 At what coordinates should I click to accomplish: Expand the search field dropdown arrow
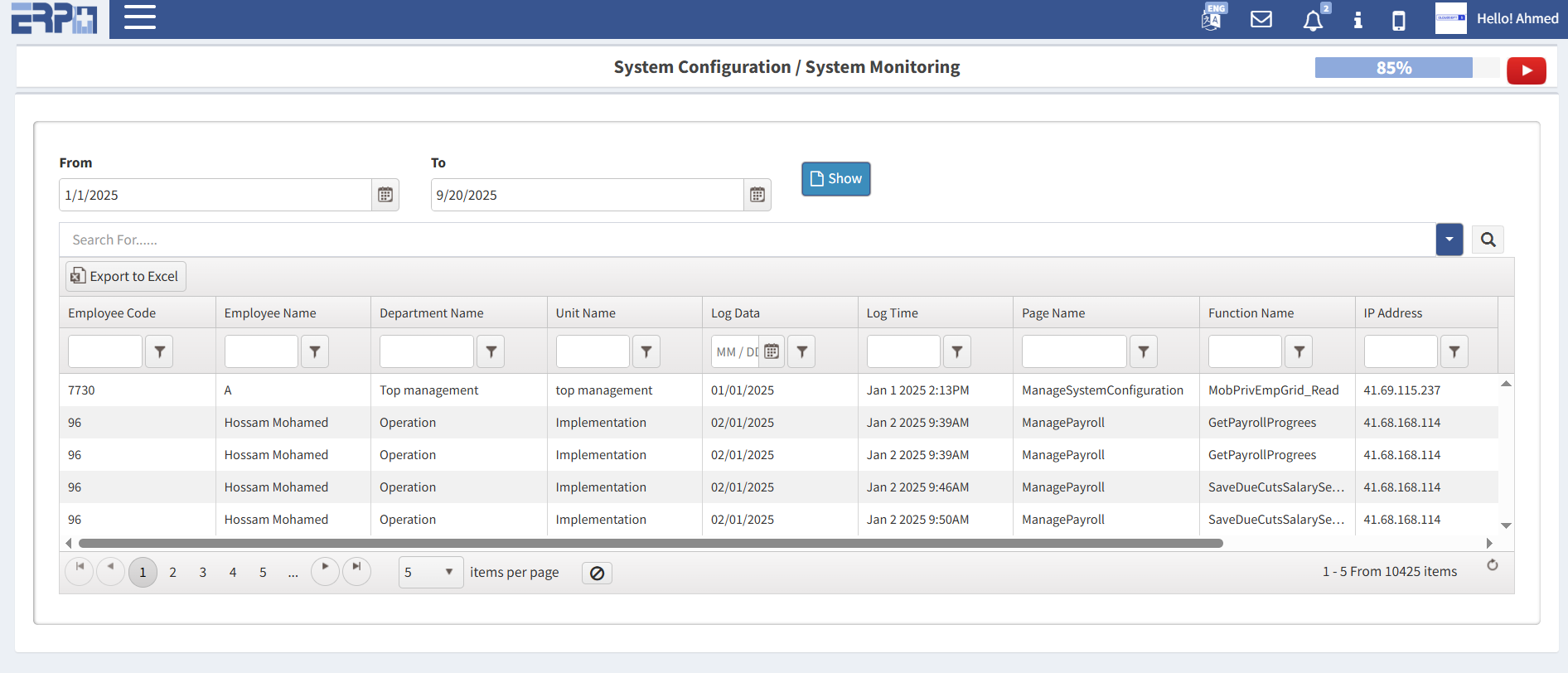(x=1449, y=240)
